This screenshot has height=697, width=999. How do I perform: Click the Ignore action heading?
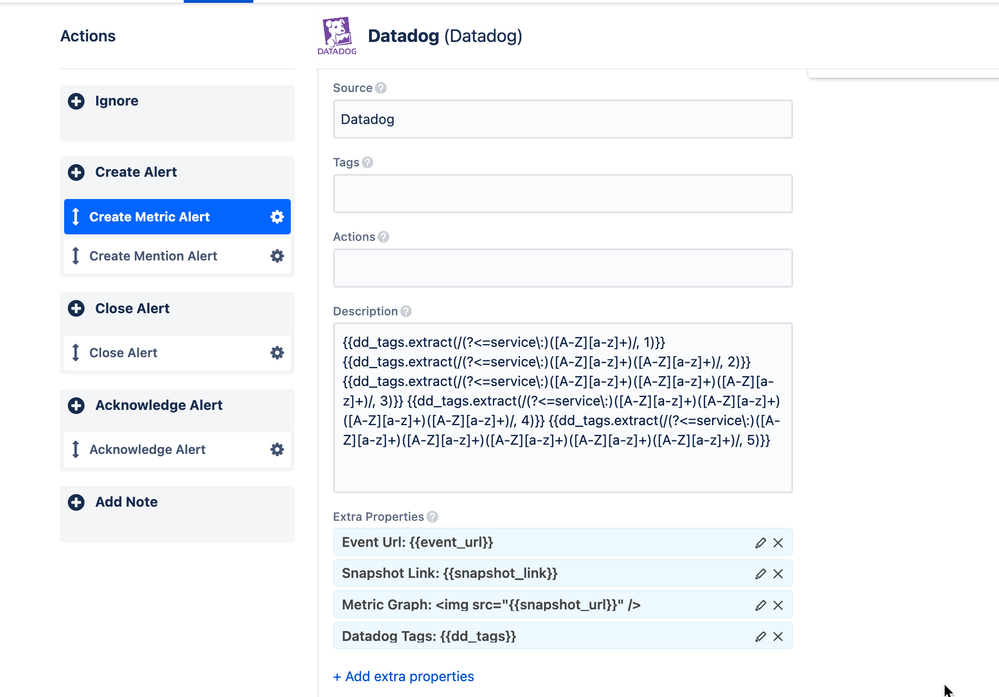coord(117,101)
